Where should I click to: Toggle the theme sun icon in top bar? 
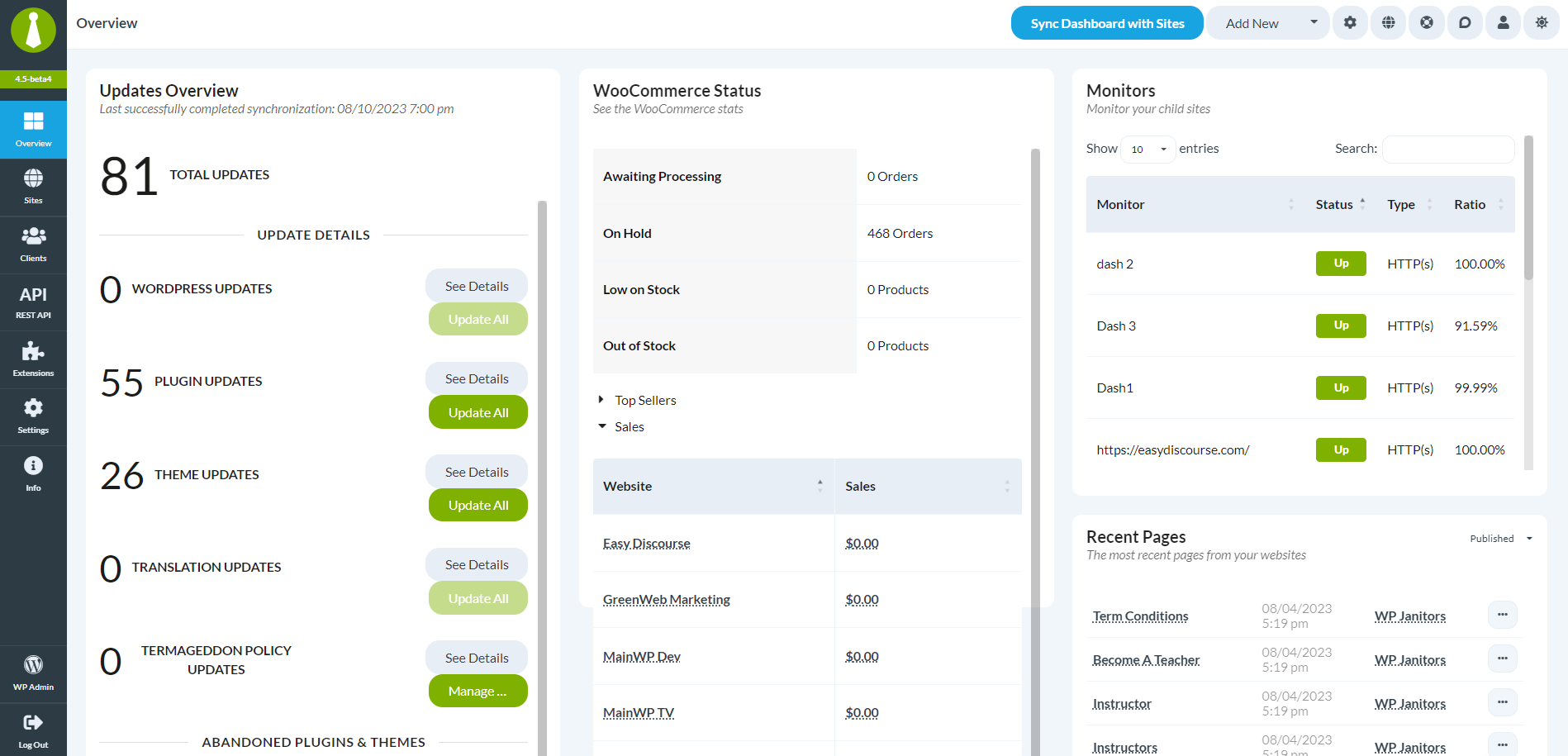pos(1542,23)
